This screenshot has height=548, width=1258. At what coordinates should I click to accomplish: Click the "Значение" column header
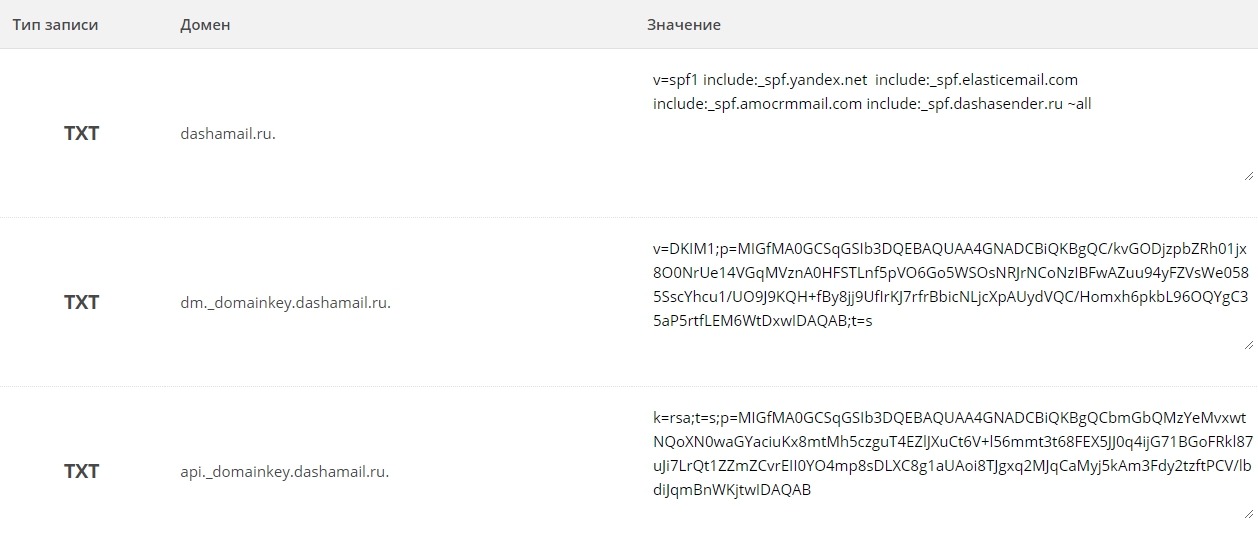pos(684,25)
